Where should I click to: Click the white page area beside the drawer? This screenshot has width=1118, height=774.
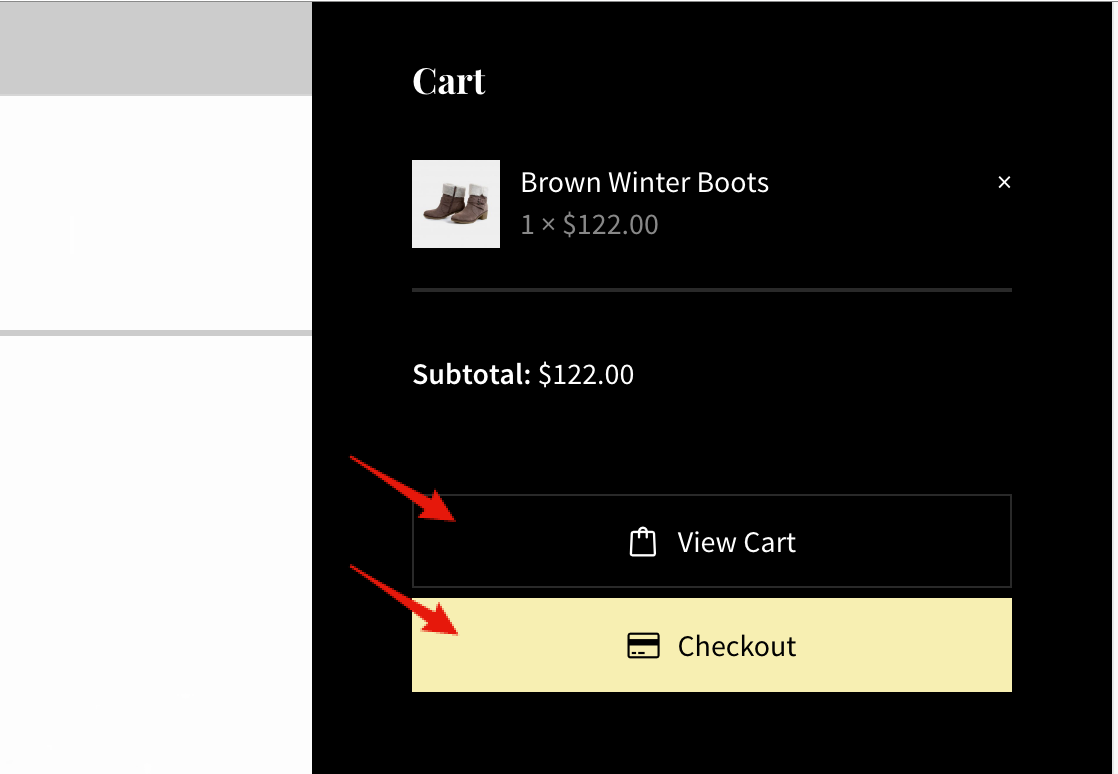[x=155, y=210]
